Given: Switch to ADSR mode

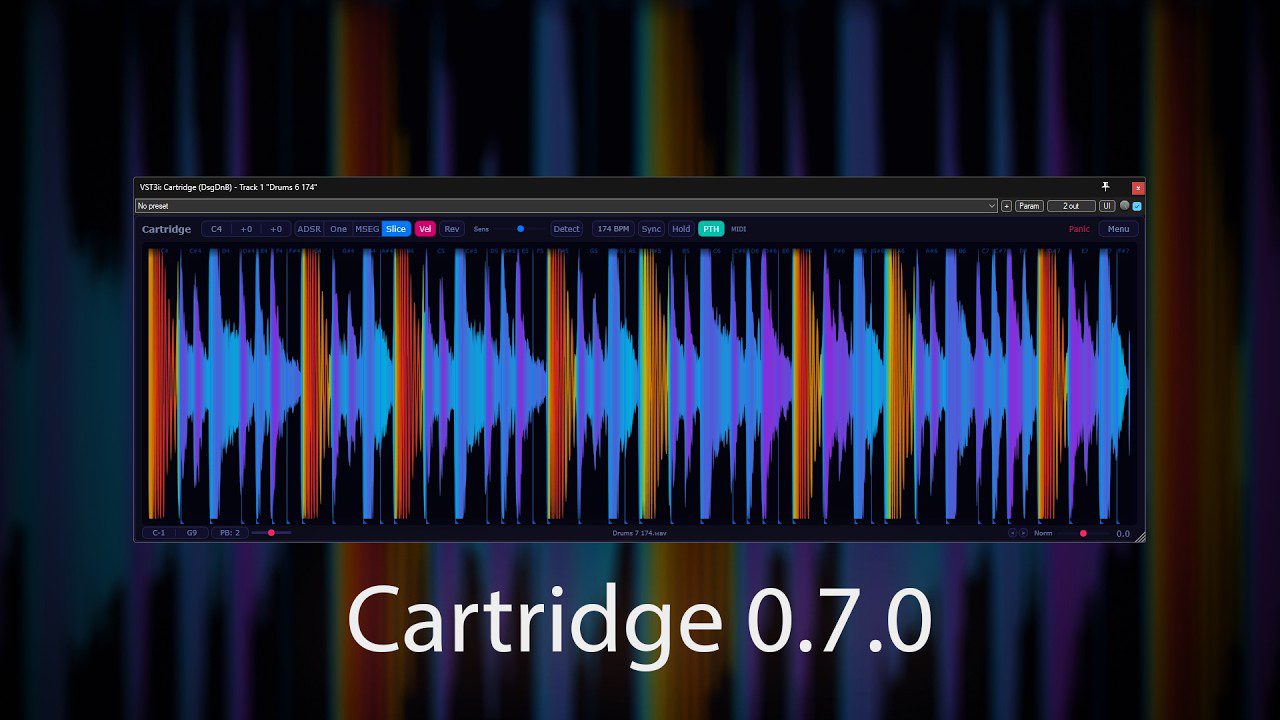Looking at the screenshot, I should [x=310, y=229].
